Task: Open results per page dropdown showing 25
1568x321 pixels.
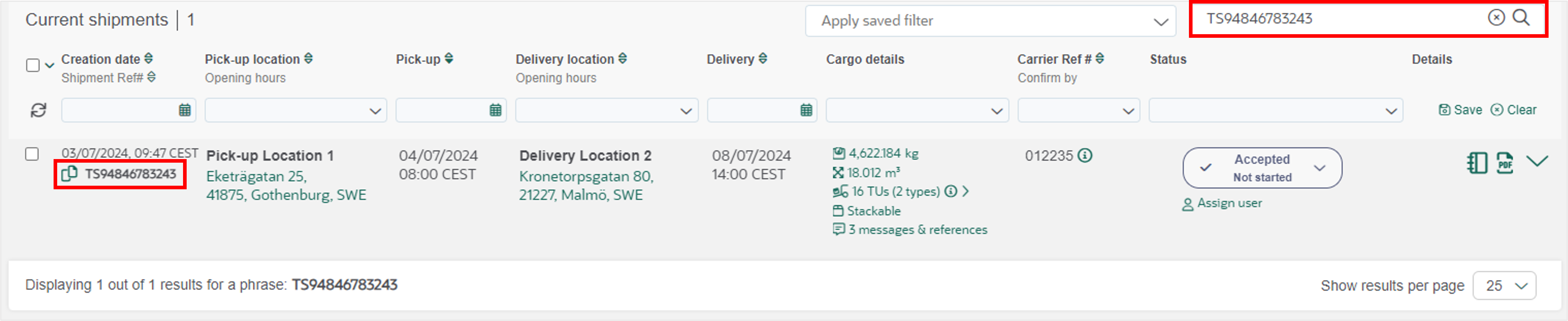Action: pyautogui.click(x=1504, y=286)
